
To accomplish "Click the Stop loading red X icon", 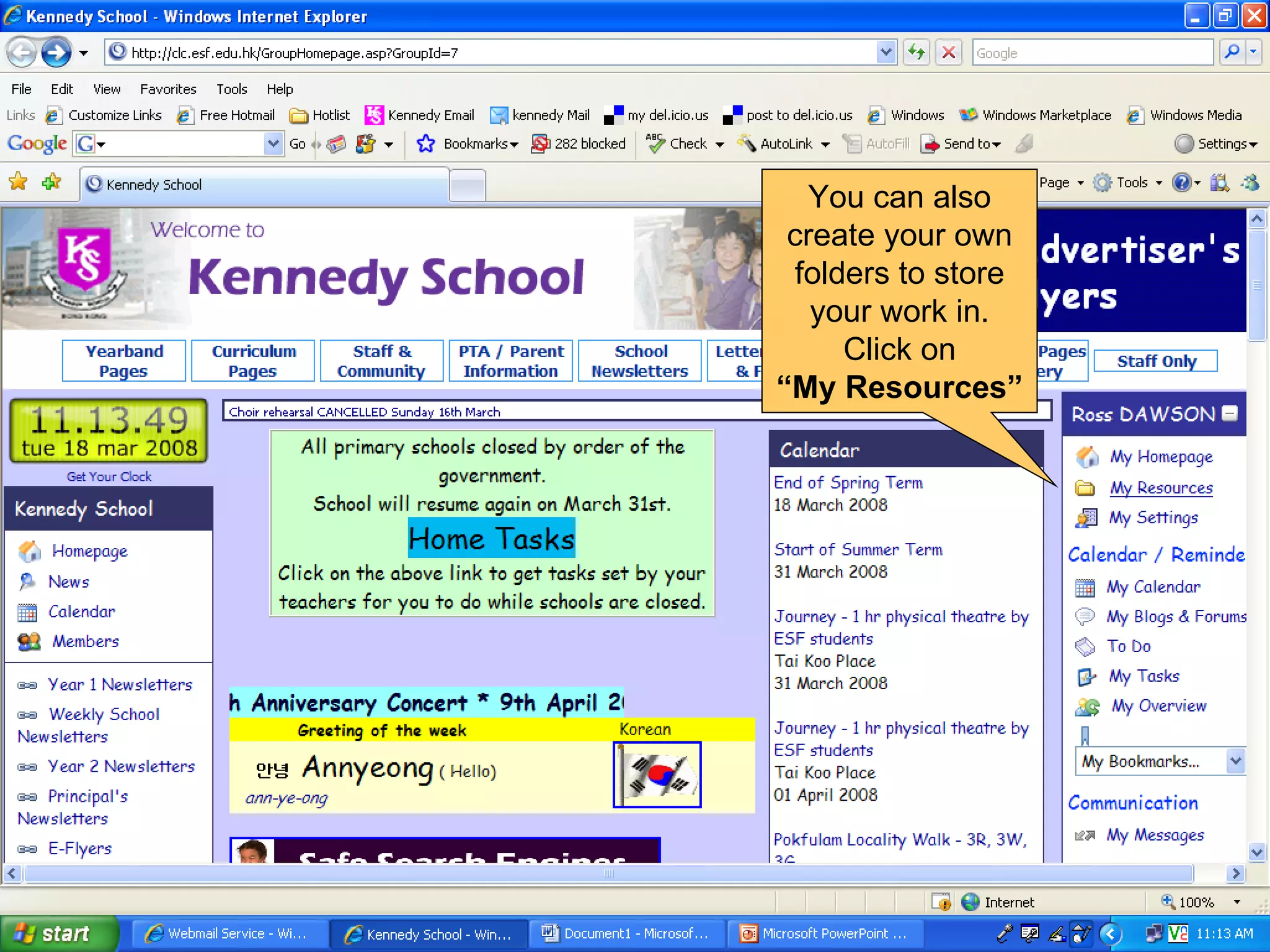I will click(948, 53).
